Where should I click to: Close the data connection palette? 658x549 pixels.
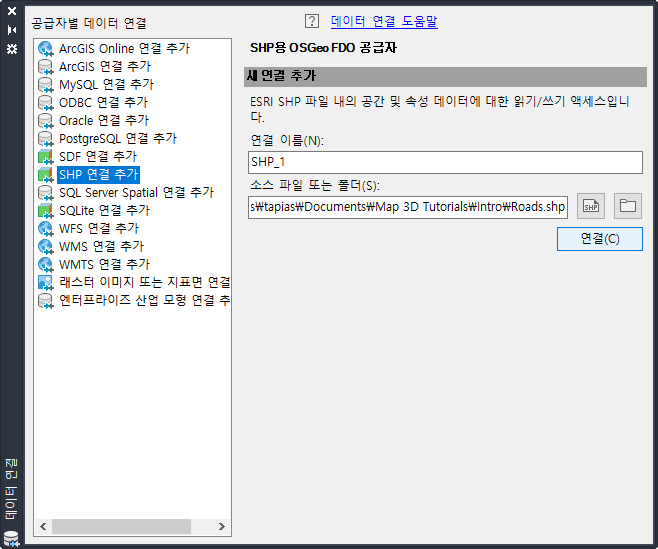coord(12,11)
